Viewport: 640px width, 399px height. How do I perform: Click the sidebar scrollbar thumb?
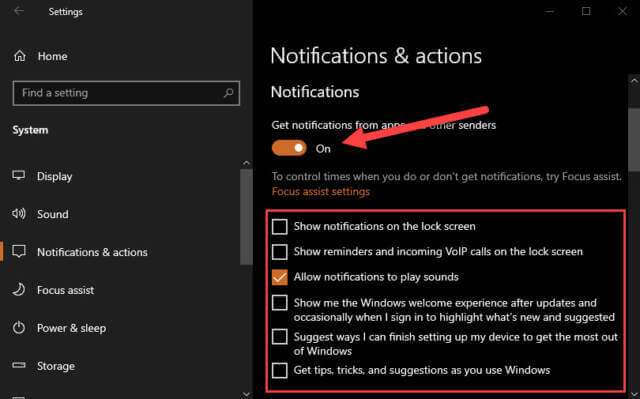tap(246, 217)
